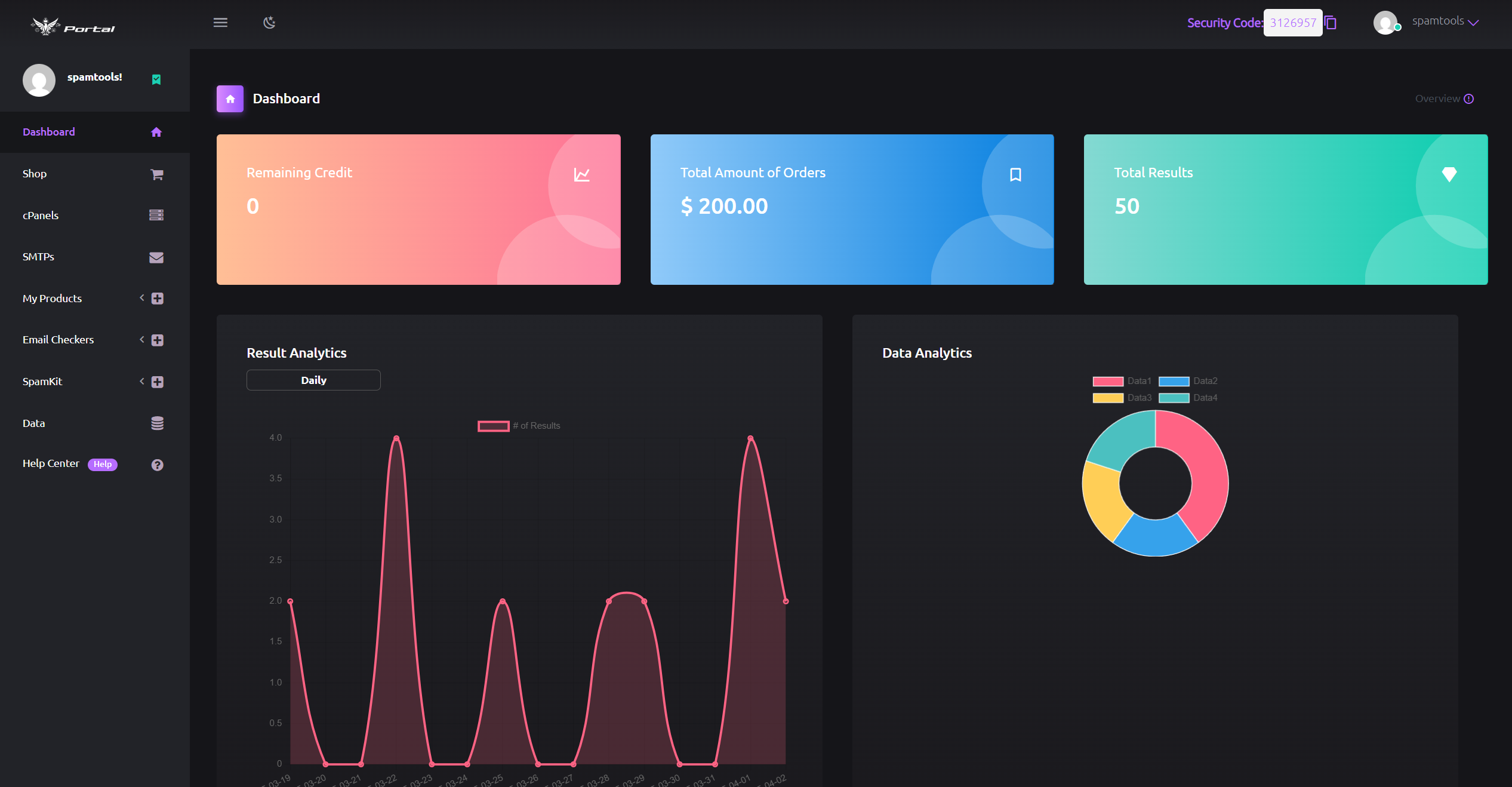Click the Data database icon
This screenshot has width=1512, height=787.
[156, 423]
